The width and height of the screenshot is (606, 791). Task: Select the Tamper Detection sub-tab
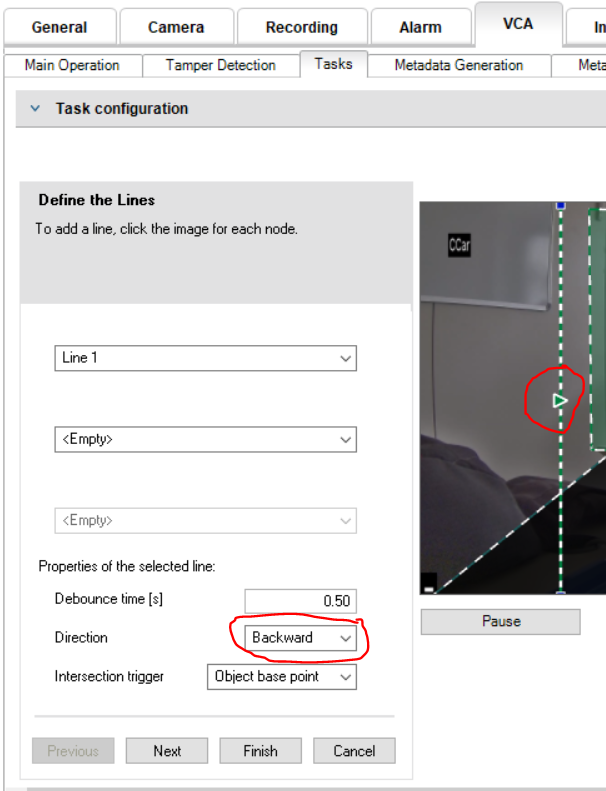point(220,66)
